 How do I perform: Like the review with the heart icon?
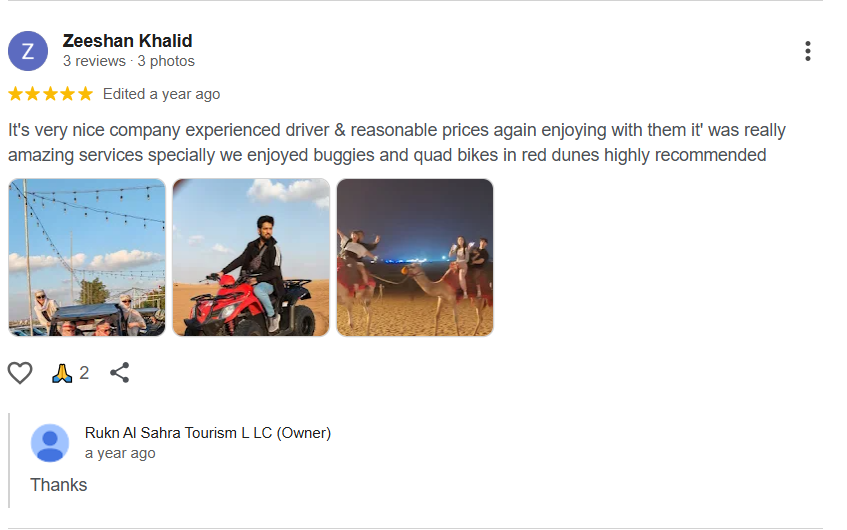20,373
